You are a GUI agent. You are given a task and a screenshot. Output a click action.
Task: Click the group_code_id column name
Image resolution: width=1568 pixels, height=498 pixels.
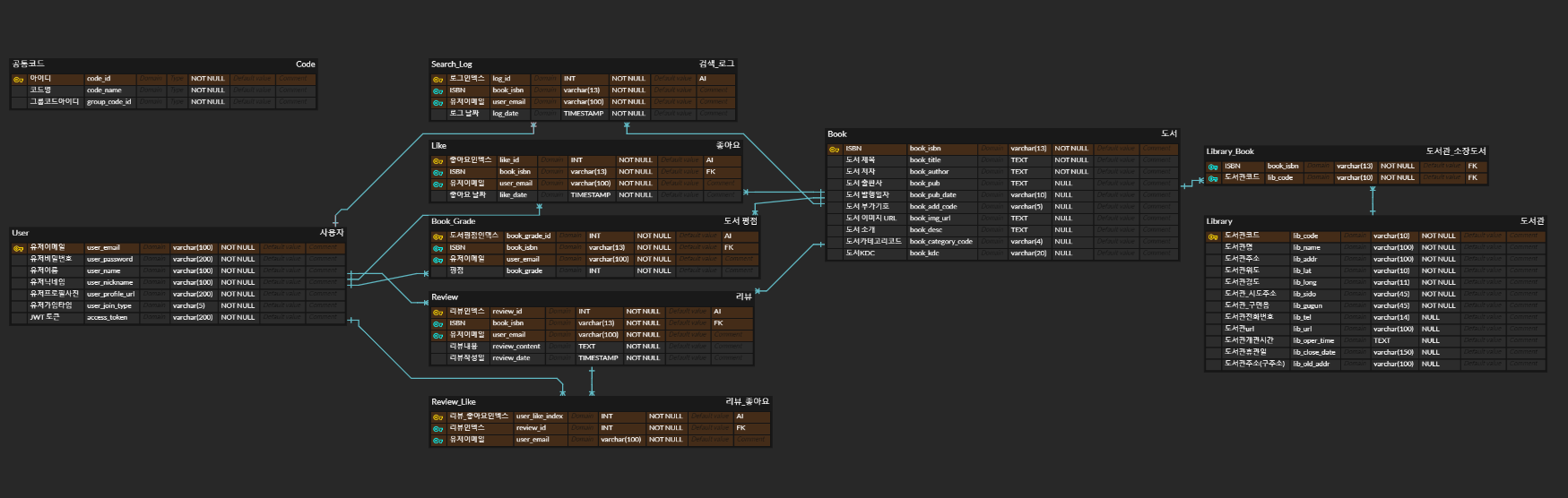(108, 102)
